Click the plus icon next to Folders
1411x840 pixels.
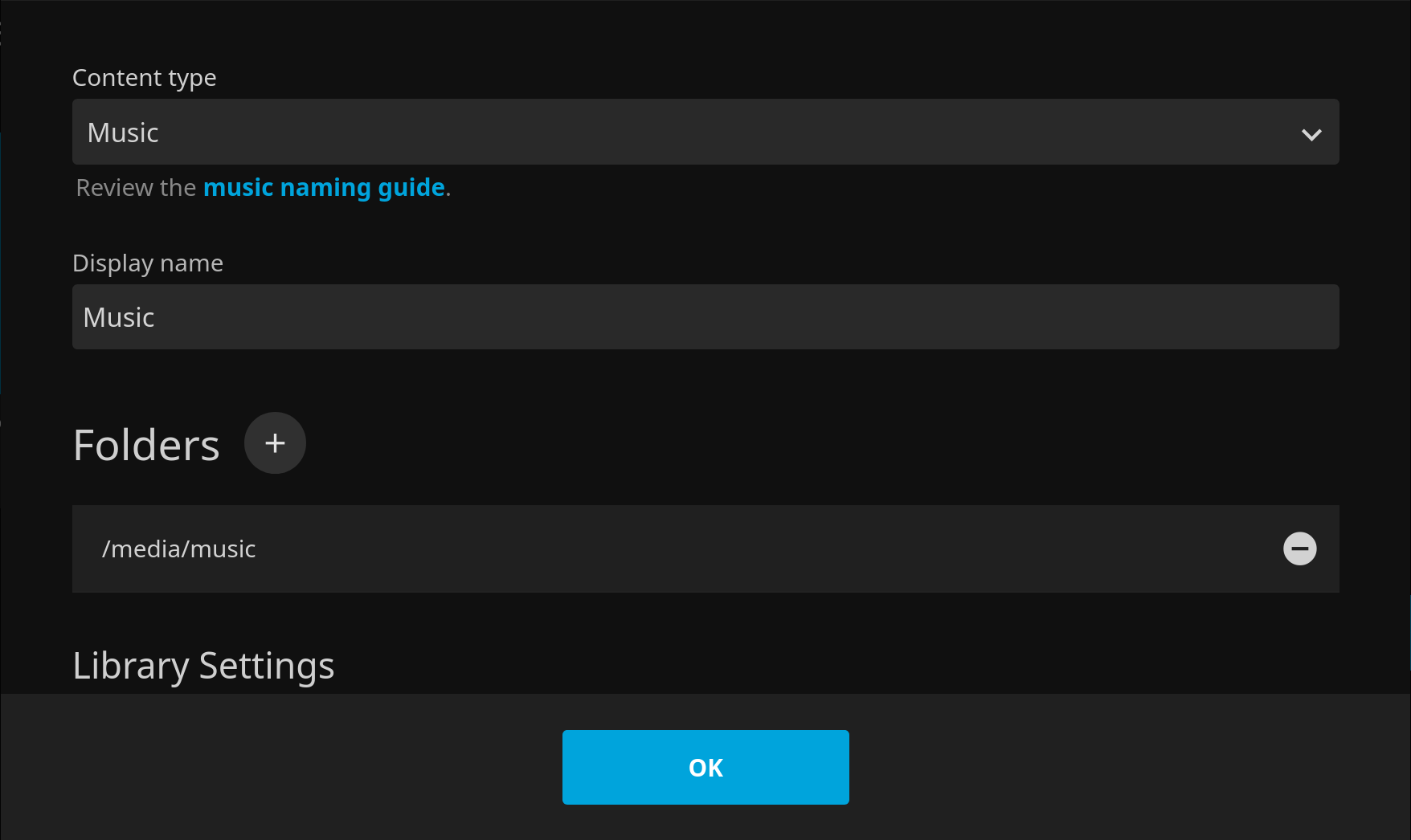(x=275, y=443)
